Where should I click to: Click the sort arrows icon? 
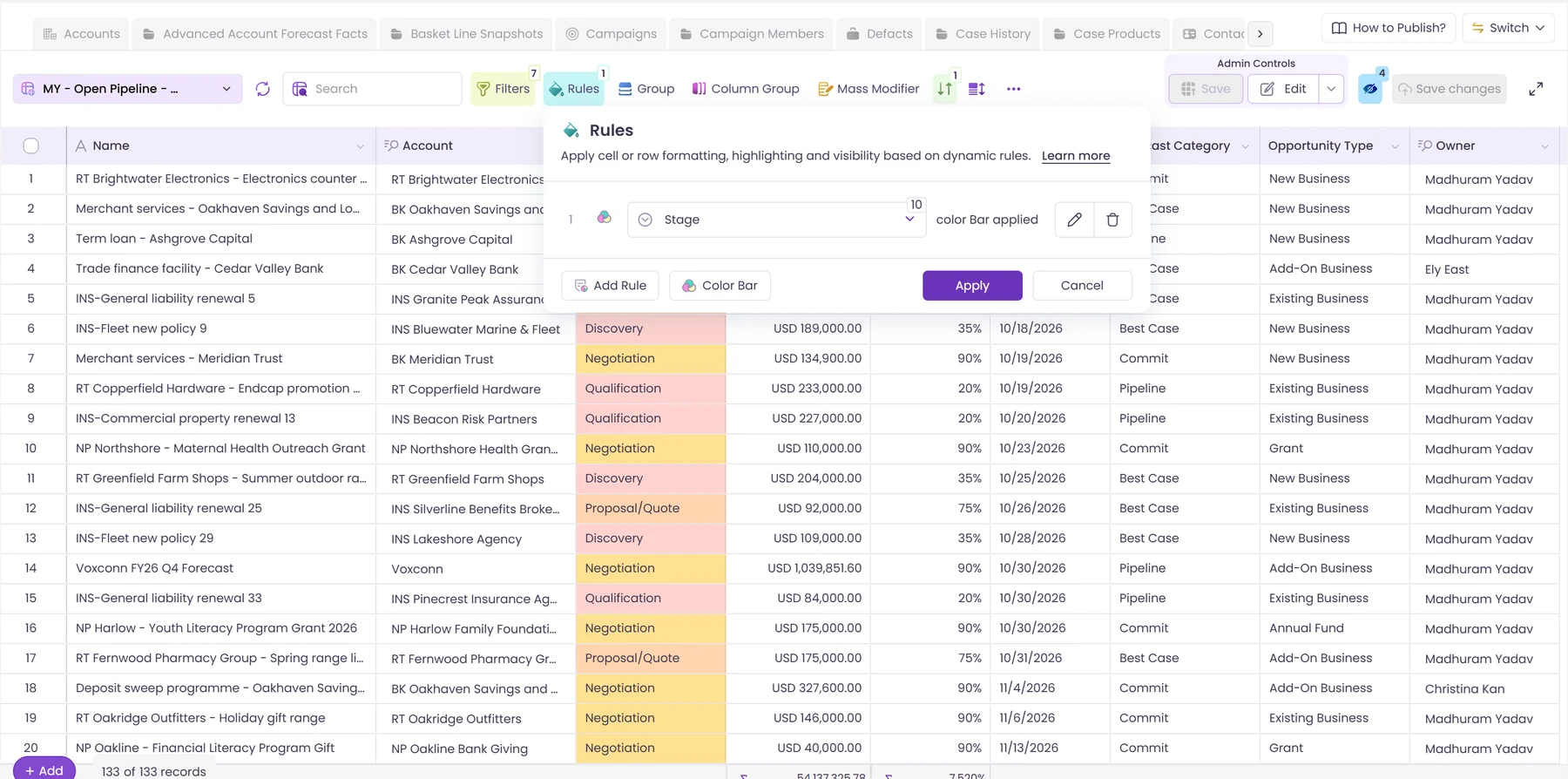[944, 89]
